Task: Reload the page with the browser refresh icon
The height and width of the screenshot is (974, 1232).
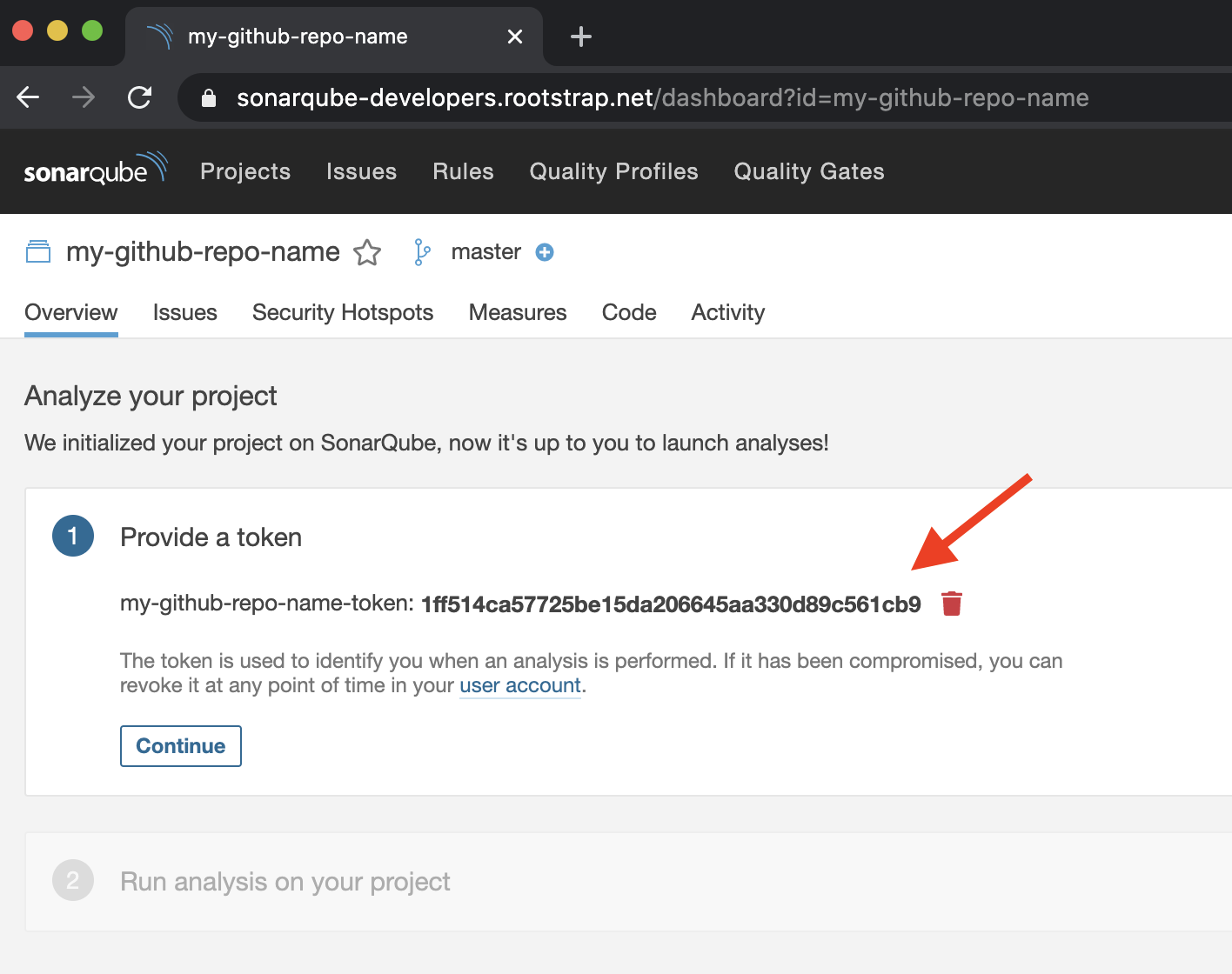Action: (140, 97)
